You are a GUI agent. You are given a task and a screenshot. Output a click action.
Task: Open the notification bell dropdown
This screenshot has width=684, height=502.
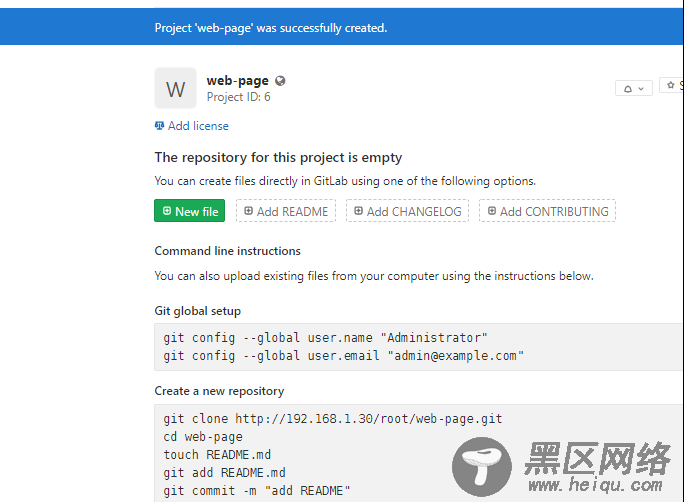[633, 89]
